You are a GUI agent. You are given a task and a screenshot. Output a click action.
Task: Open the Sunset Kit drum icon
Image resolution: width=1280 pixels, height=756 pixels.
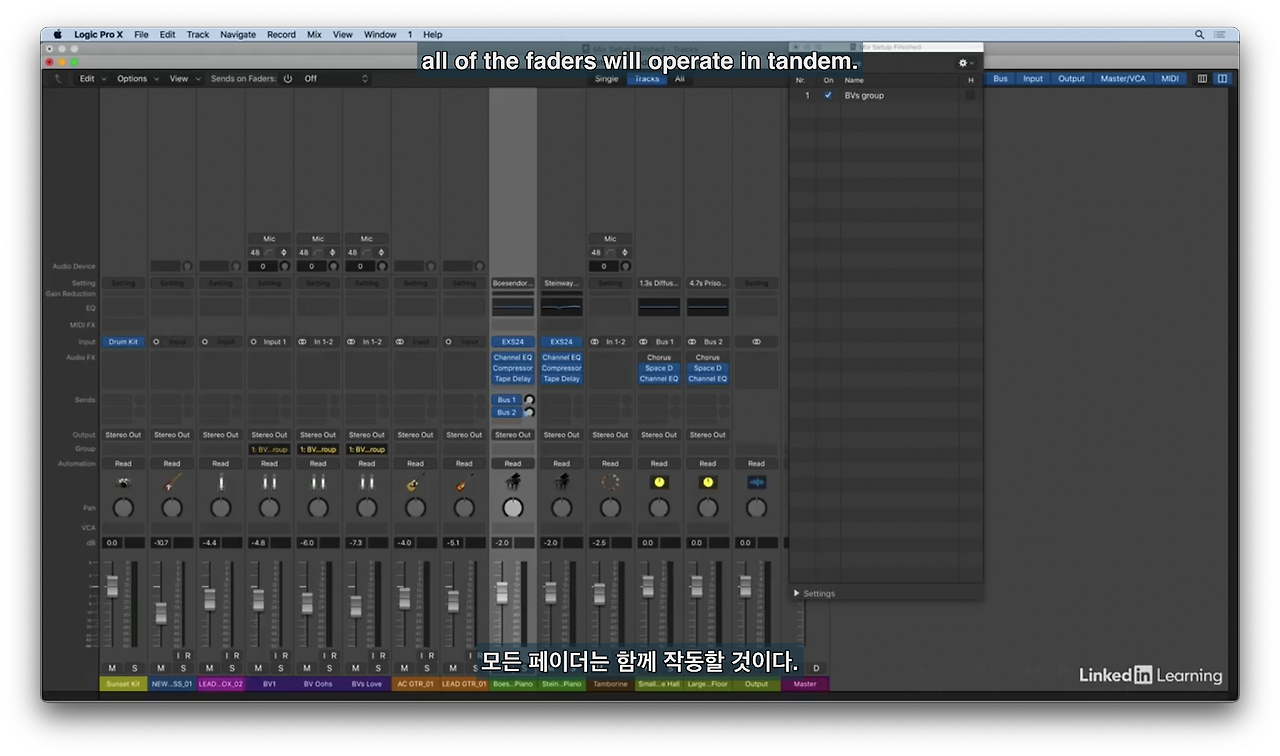123,483
